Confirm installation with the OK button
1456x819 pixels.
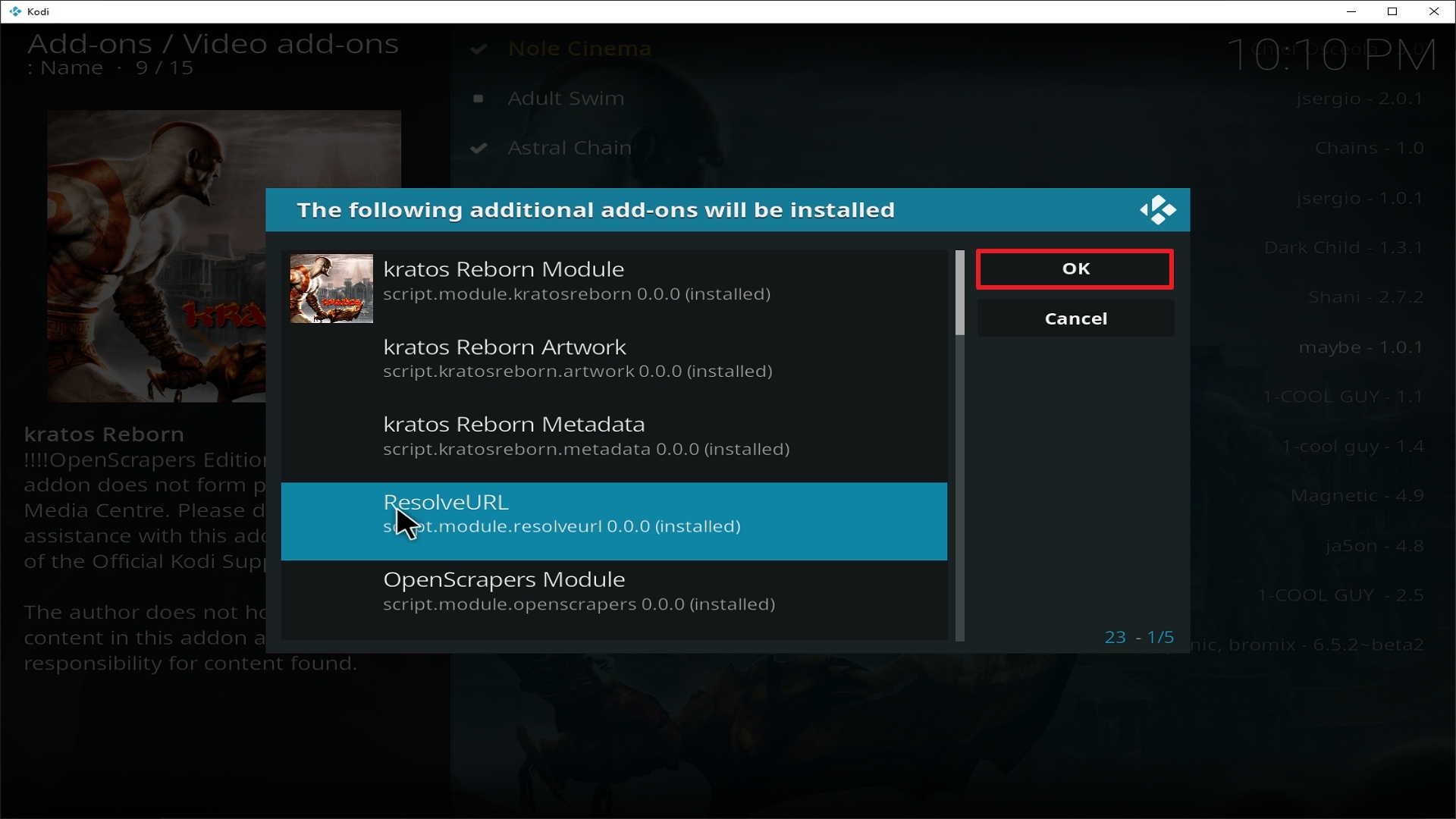click(1075, 269)
